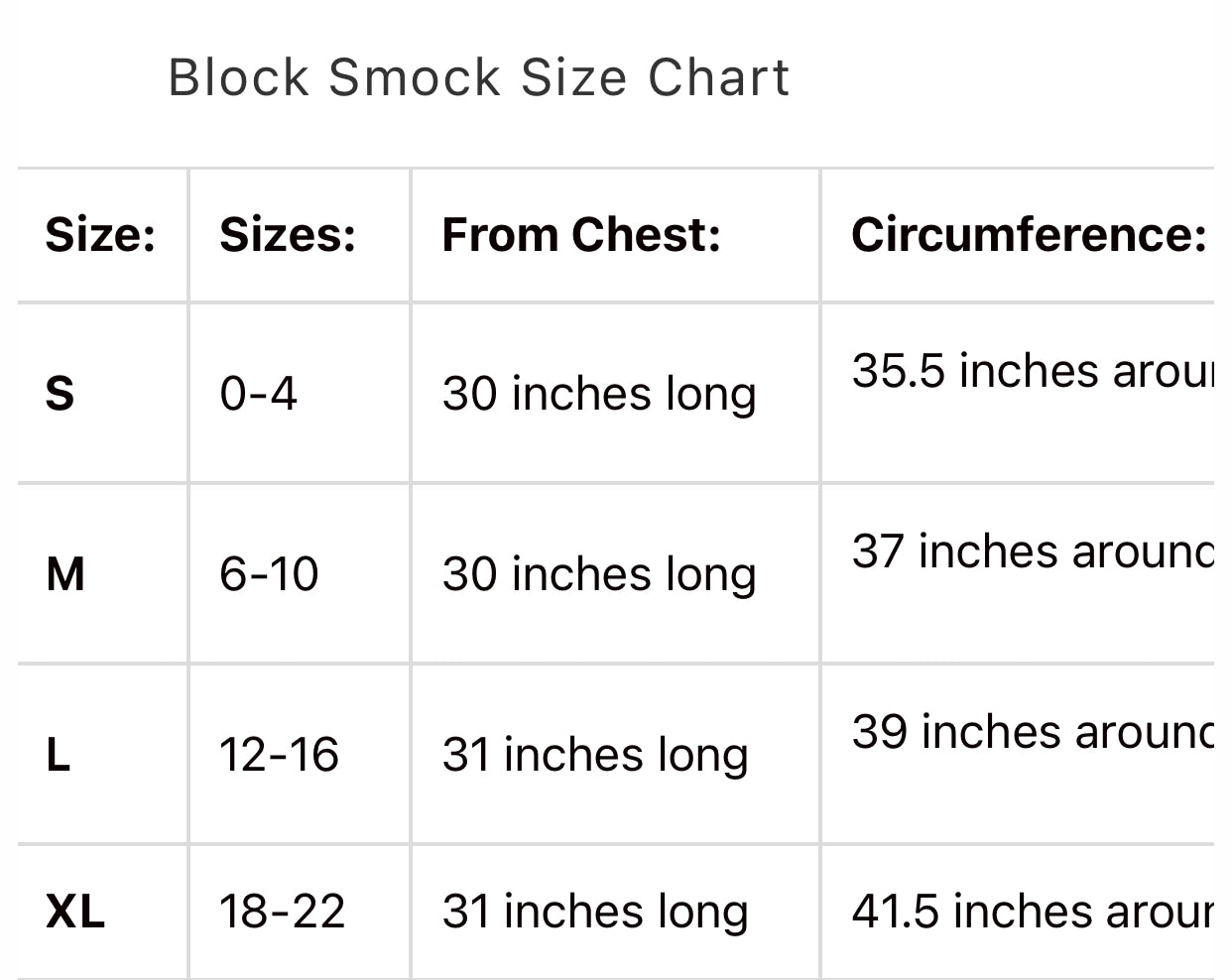Select the 6-10 sizes cell
1232x980 pixels.
[269, 574]
